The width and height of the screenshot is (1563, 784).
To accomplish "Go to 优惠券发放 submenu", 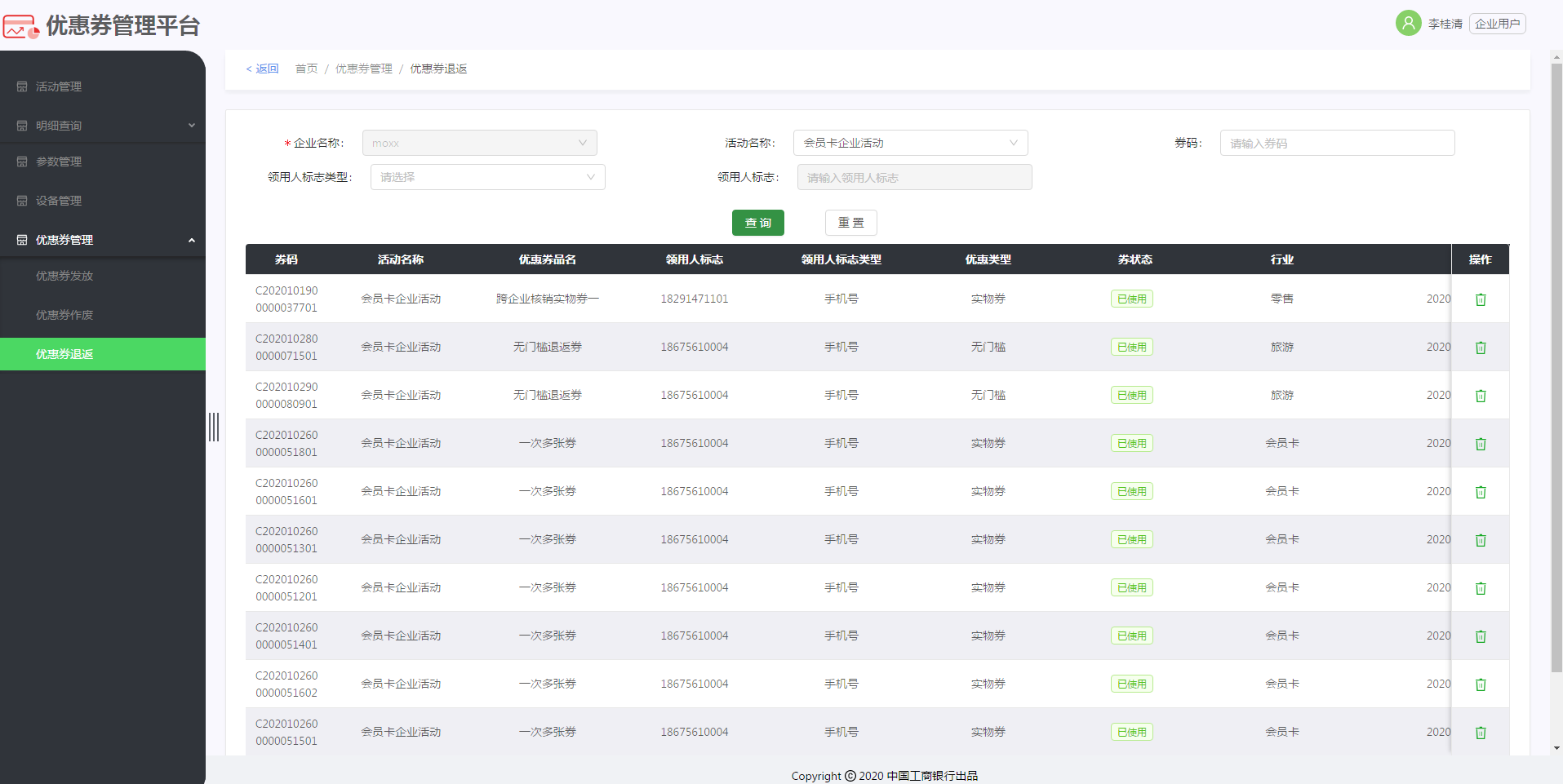I will (103, 276).
